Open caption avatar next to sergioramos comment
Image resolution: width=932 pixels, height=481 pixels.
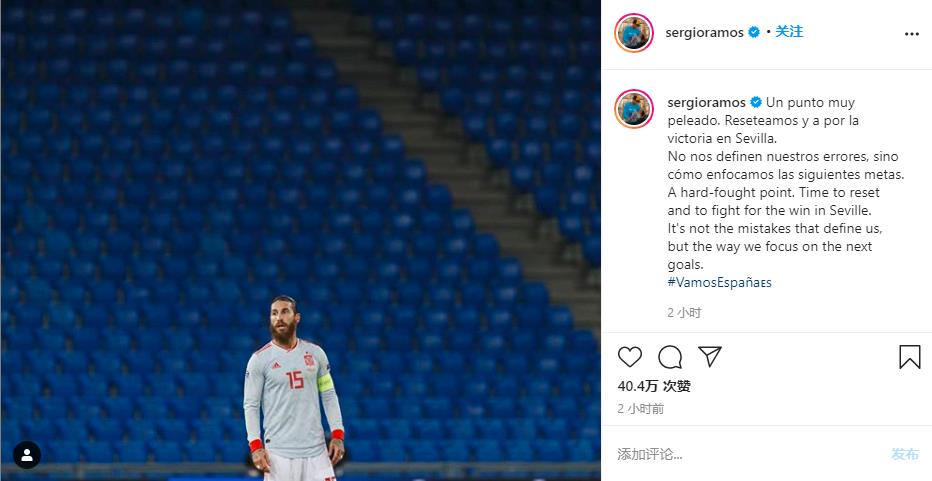(634, 109)
